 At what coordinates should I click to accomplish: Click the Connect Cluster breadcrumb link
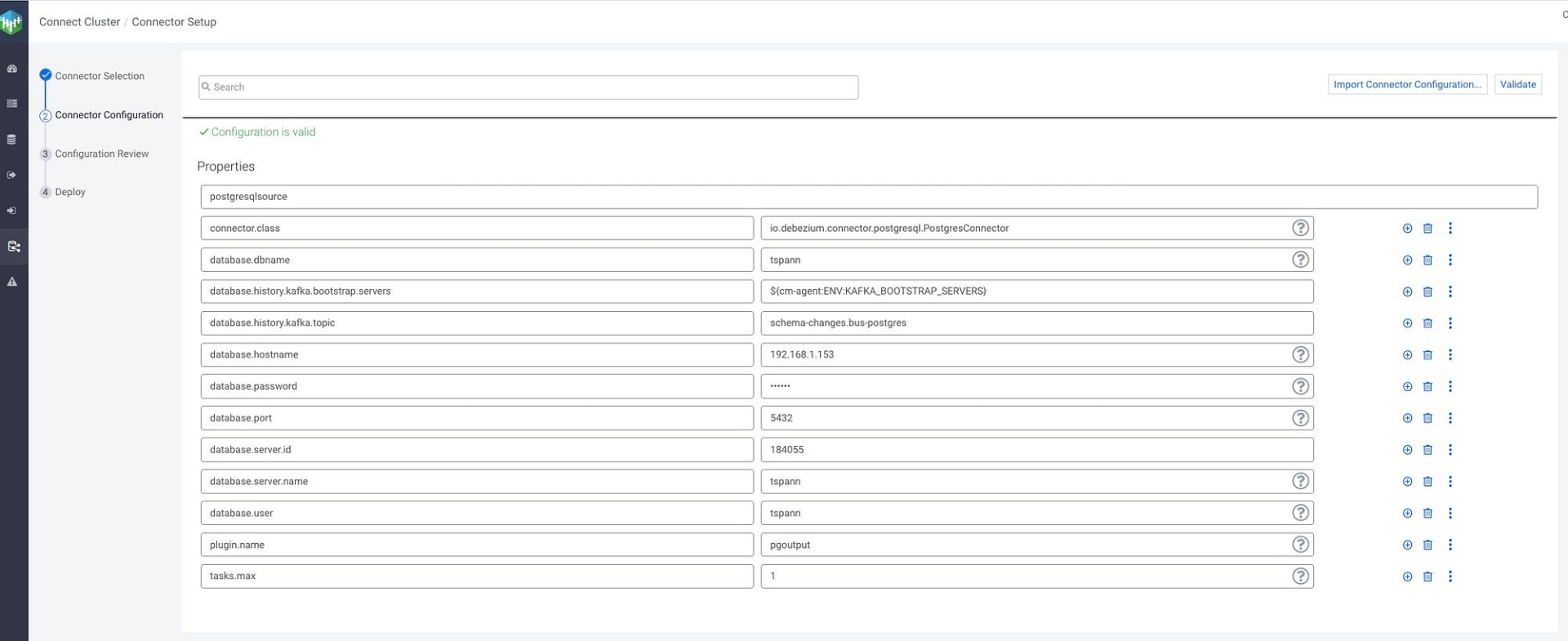(x=79, y=22)
